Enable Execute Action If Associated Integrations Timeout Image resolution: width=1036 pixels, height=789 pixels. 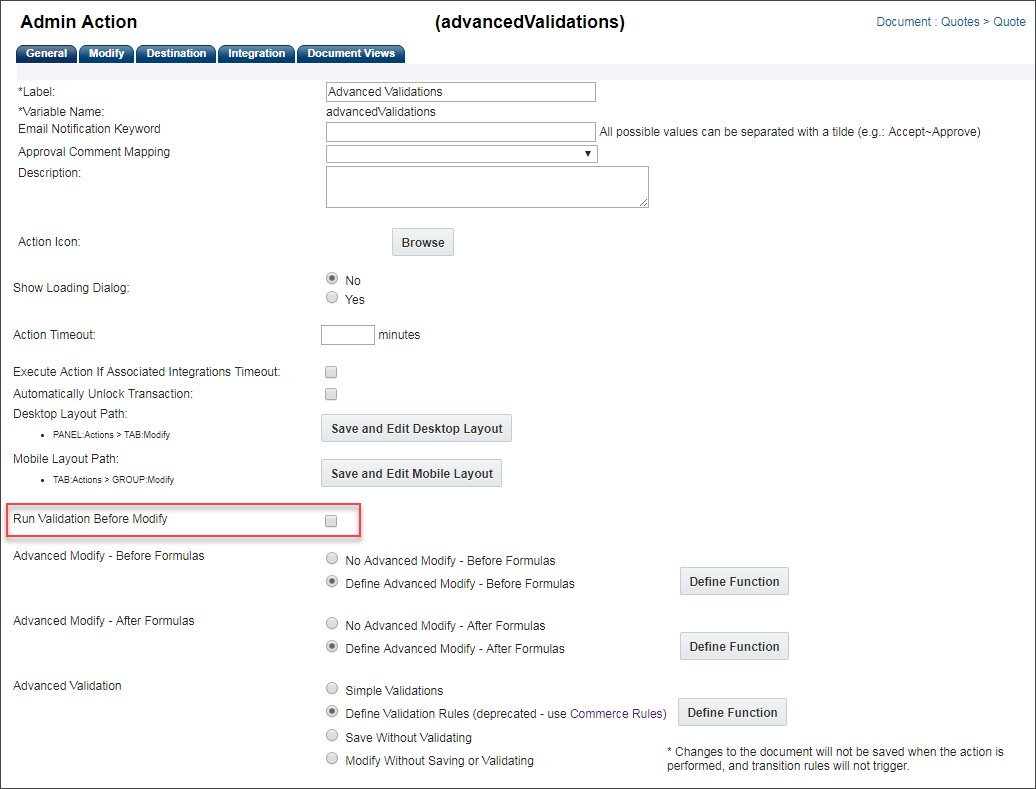[x=331, y=372]
